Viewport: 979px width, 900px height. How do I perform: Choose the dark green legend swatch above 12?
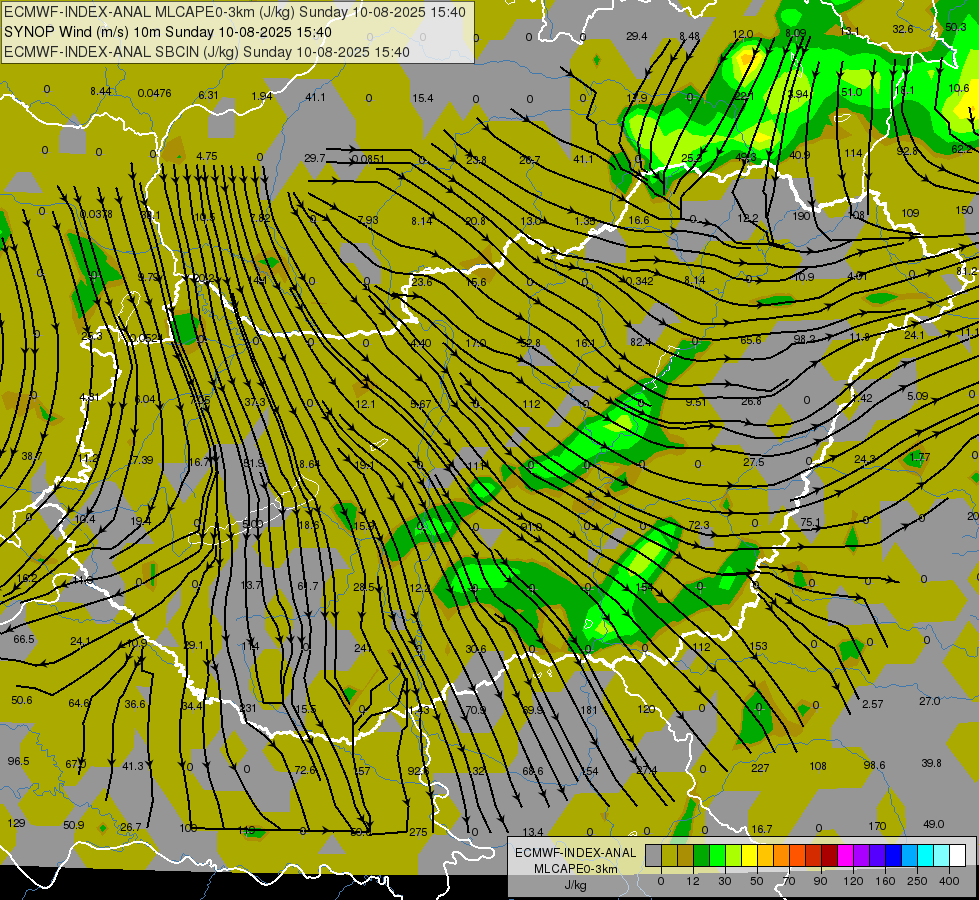pyautogui.click(x=702, y=855)
